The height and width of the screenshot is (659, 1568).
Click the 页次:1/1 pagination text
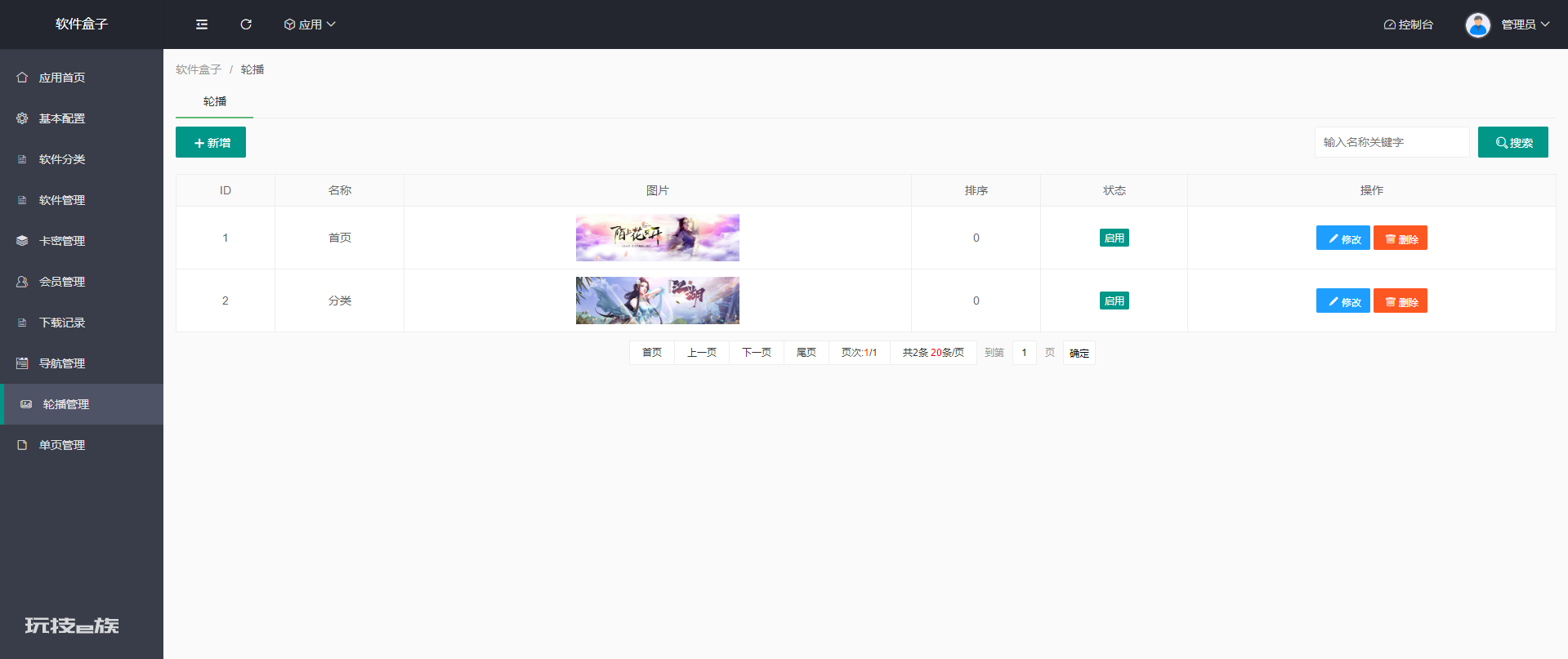coord(860,353)
